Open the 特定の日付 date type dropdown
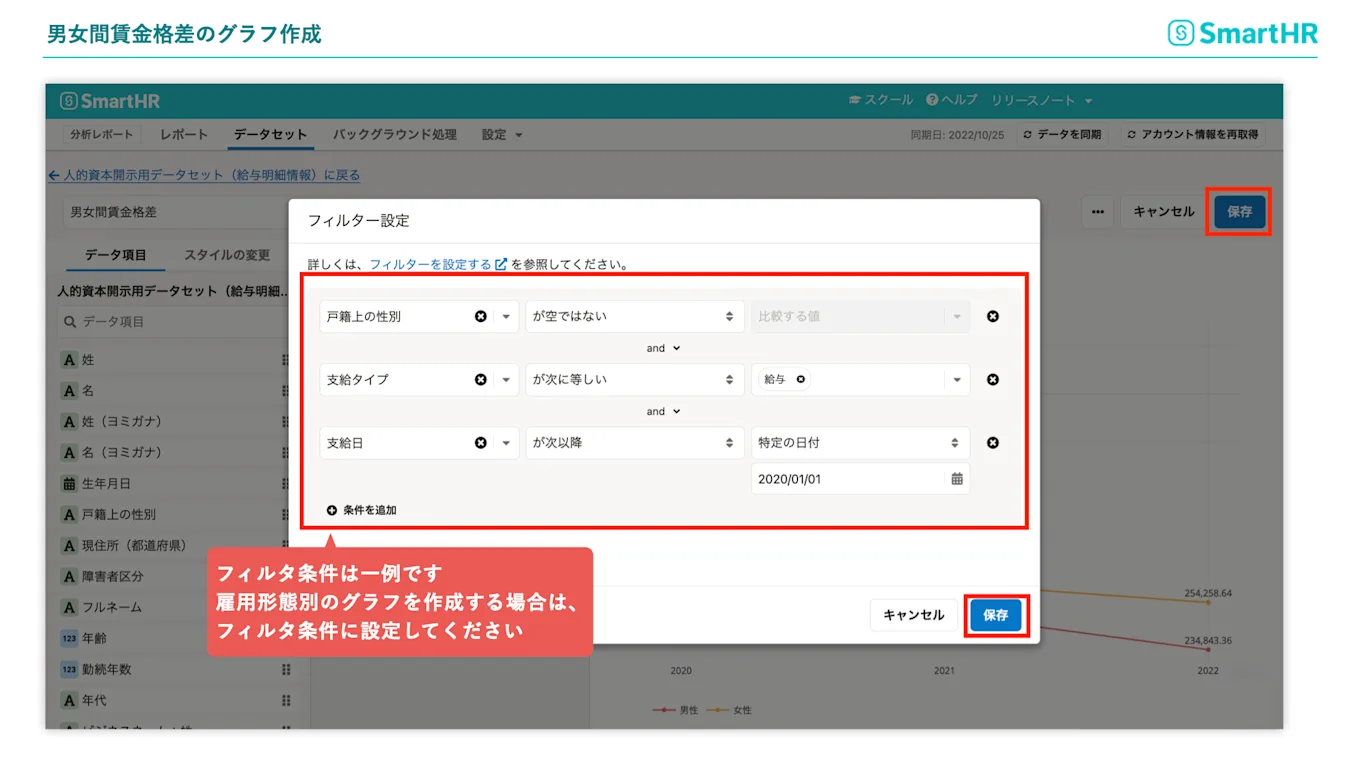Screen dimensions: 1360x765 point(860,442)
